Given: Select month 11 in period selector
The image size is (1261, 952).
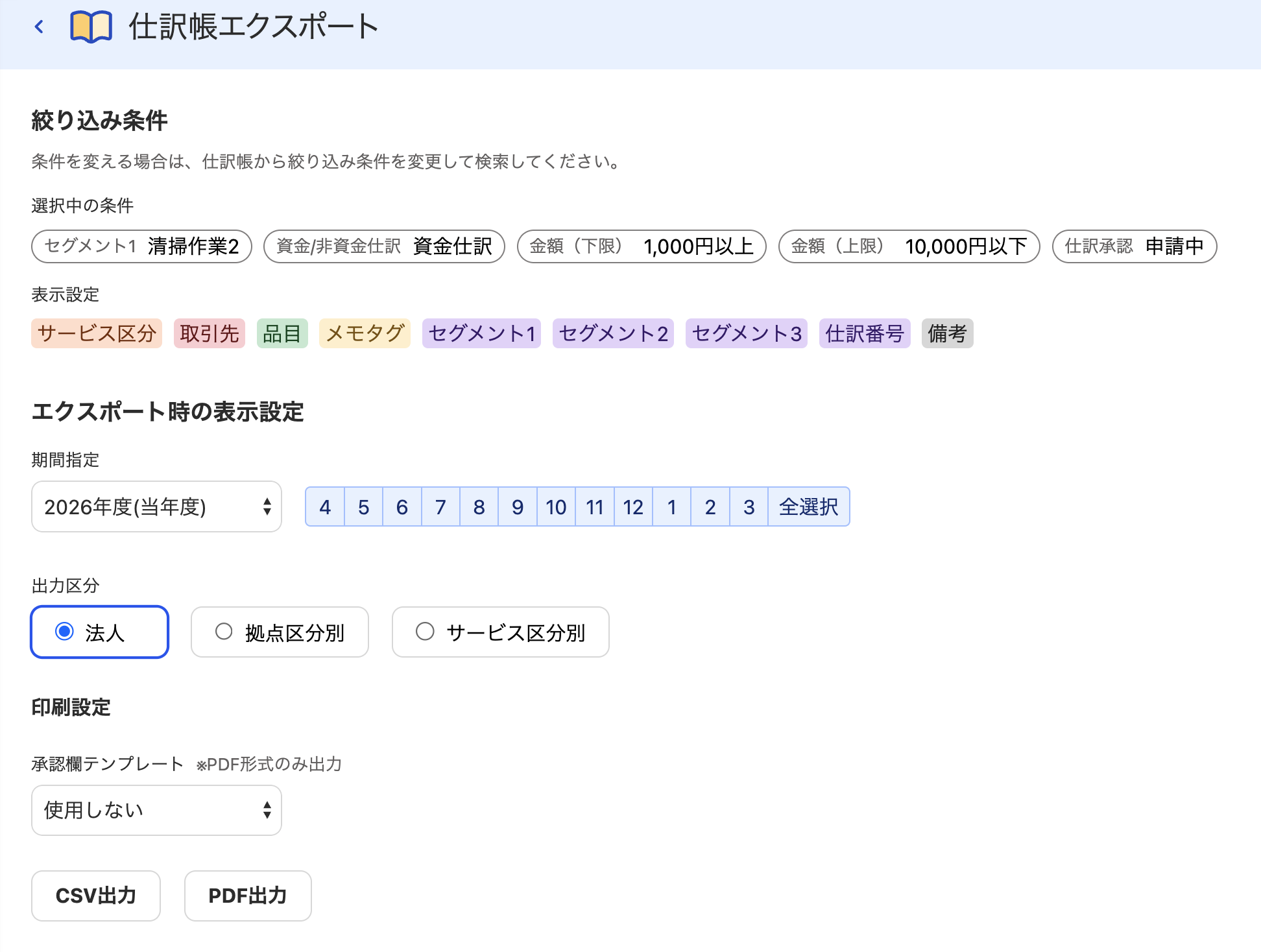Looking at the screenshot, I should [x=595, y=506].
